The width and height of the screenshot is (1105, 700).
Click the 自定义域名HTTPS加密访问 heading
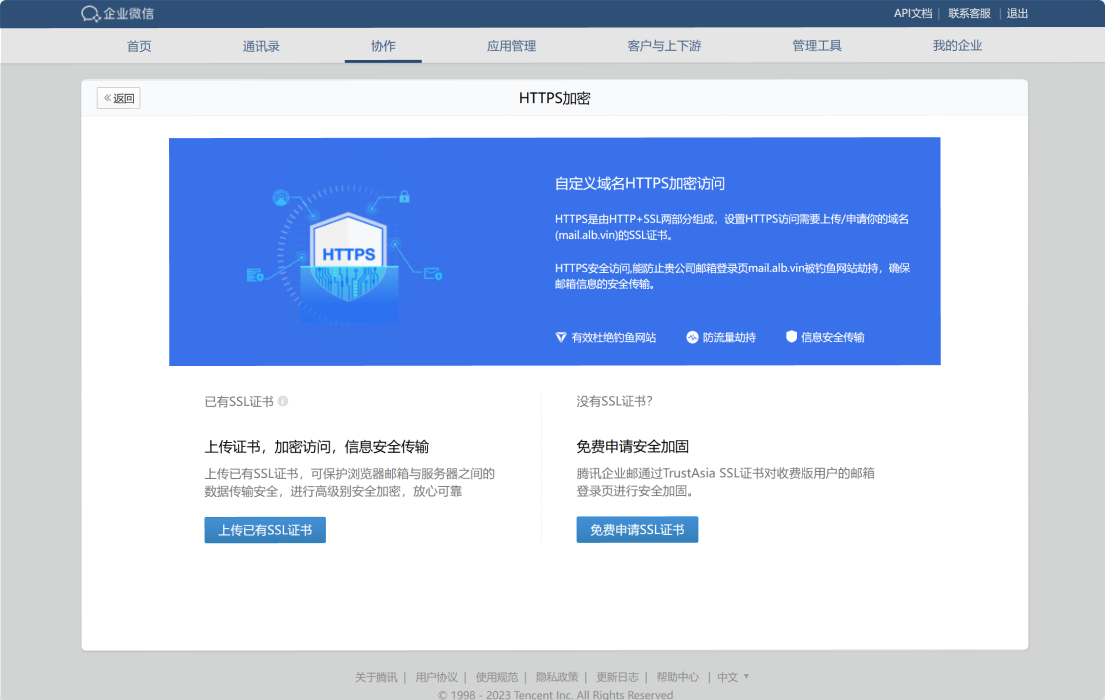point(639,183)
